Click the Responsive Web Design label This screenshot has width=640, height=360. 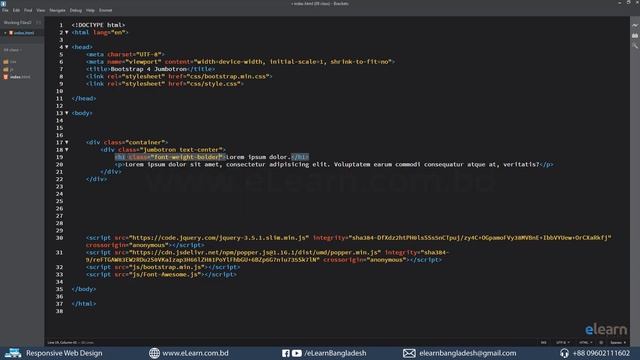pos(64,353)
